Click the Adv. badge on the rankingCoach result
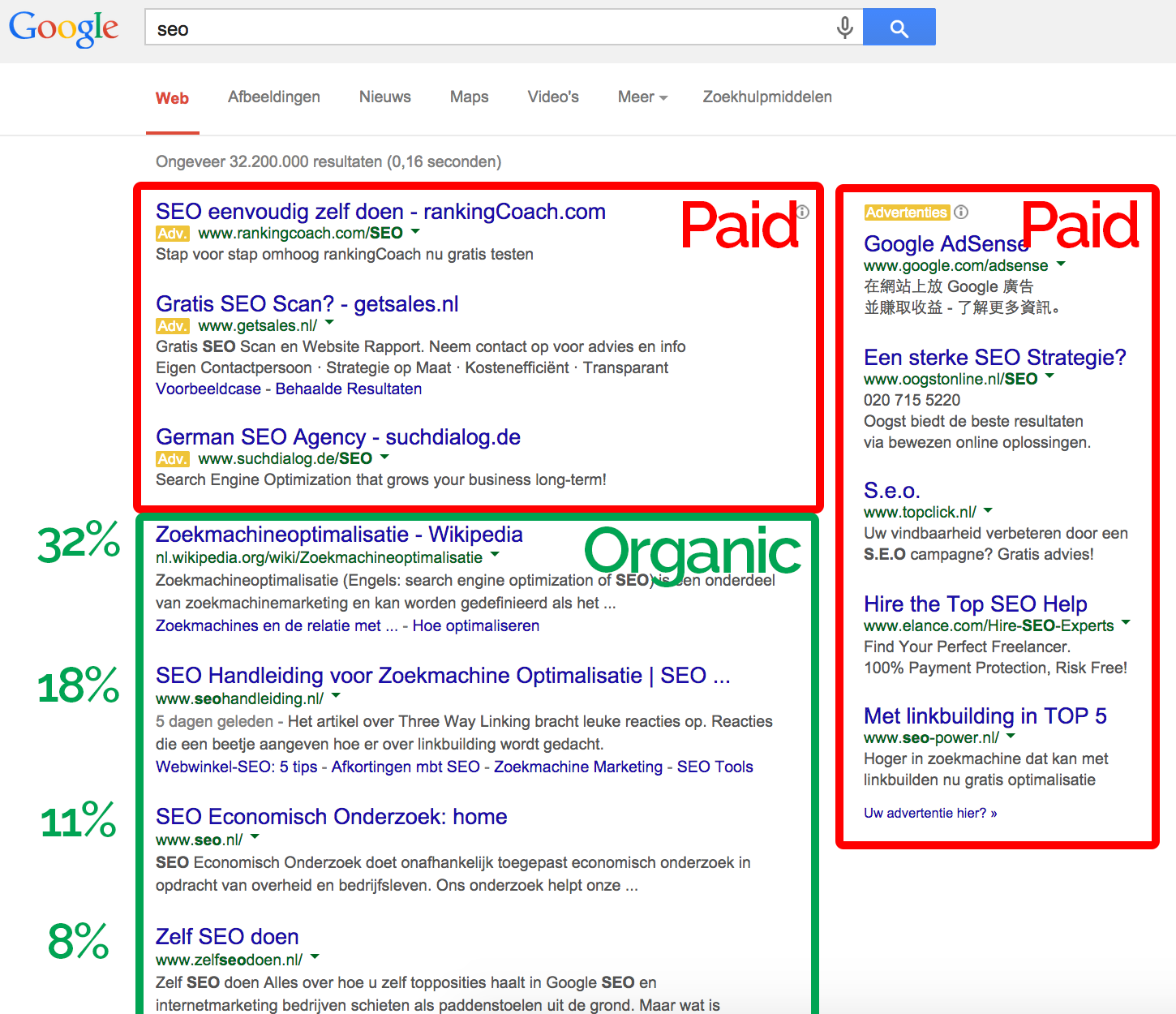Screen dimensions: 1176x1014 click(x=172, y=233)
